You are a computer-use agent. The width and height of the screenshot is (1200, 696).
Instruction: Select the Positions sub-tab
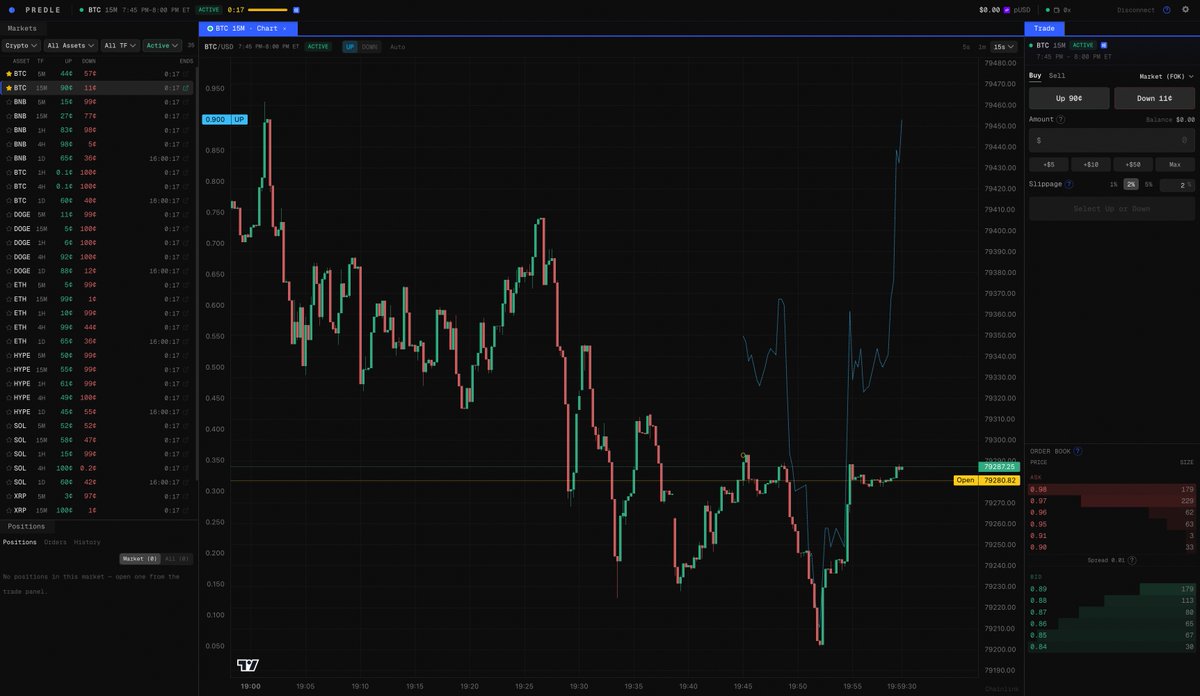tap(20, 542)
